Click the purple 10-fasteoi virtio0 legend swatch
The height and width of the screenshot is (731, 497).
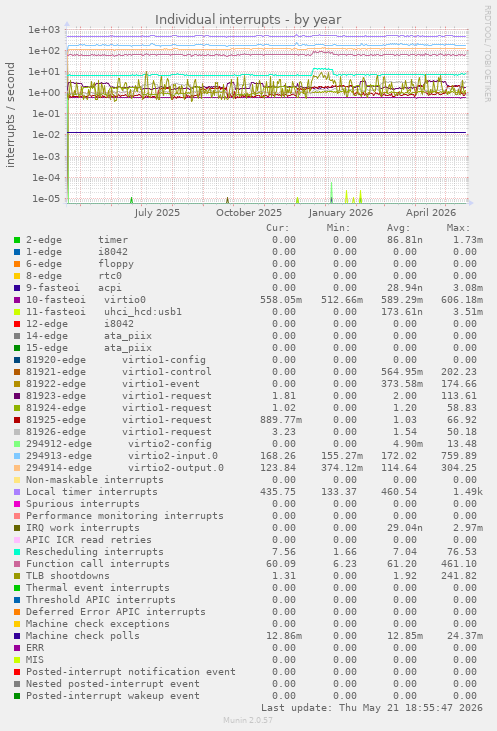point(17,300)
